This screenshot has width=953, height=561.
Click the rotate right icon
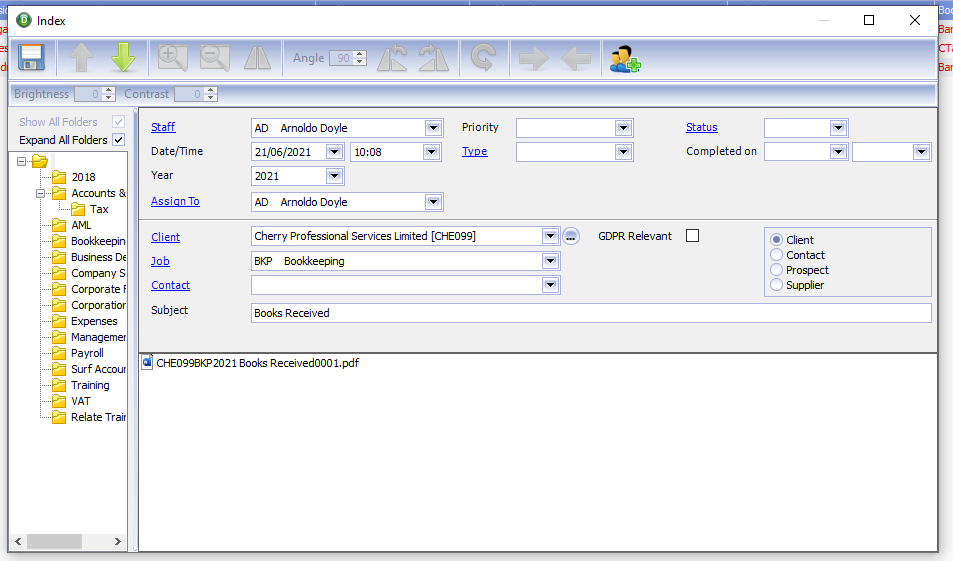434,58
